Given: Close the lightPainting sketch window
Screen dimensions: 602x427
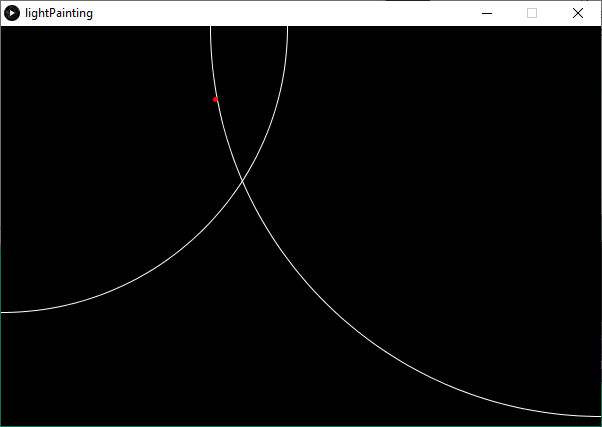Looking at the screenshot, I should point(577,13).
